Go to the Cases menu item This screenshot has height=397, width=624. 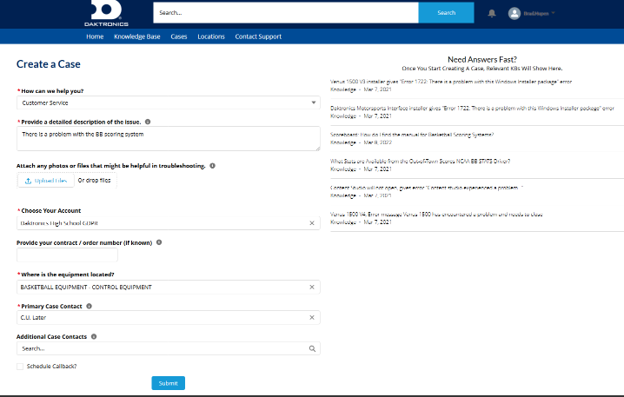[179, 37]
